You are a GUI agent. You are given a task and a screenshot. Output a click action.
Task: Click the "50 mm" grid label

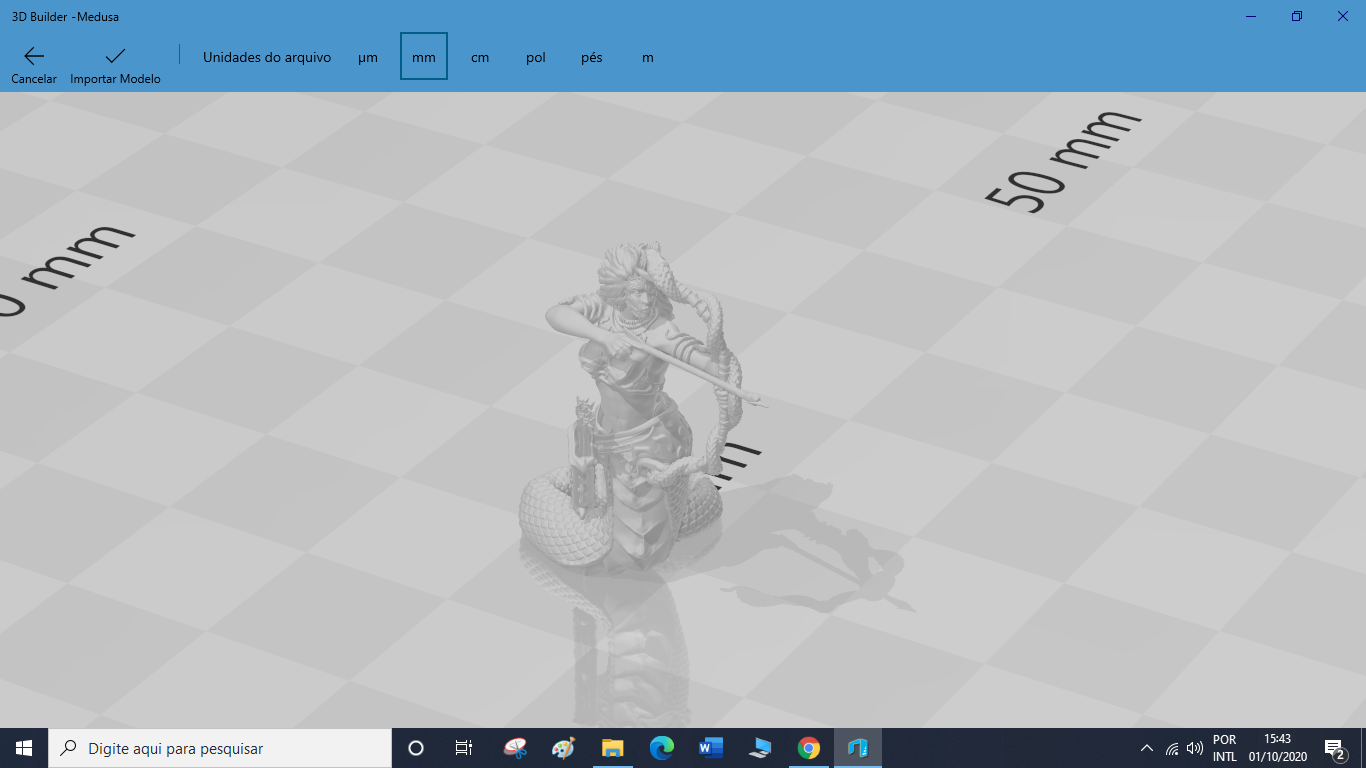pyautogui.click(x=1062, y=160)
